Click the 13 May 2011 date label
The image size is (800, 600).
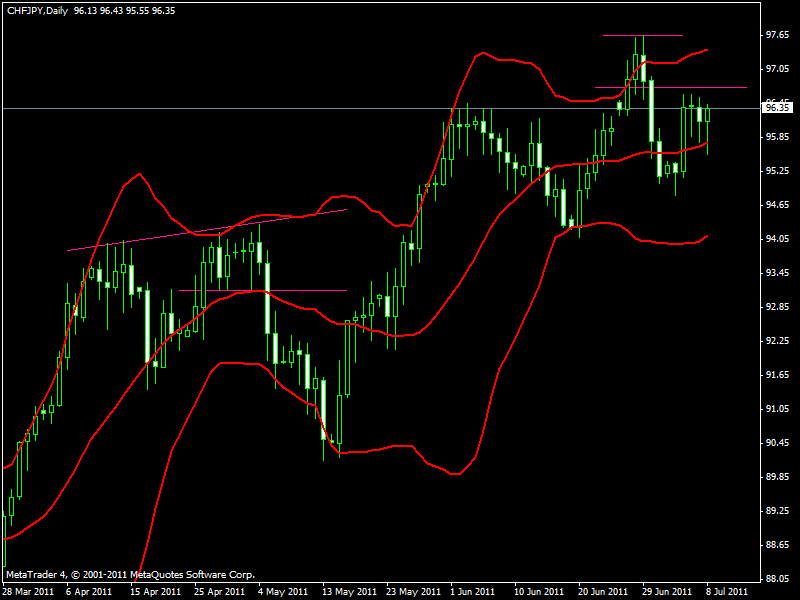coord(349,592)
